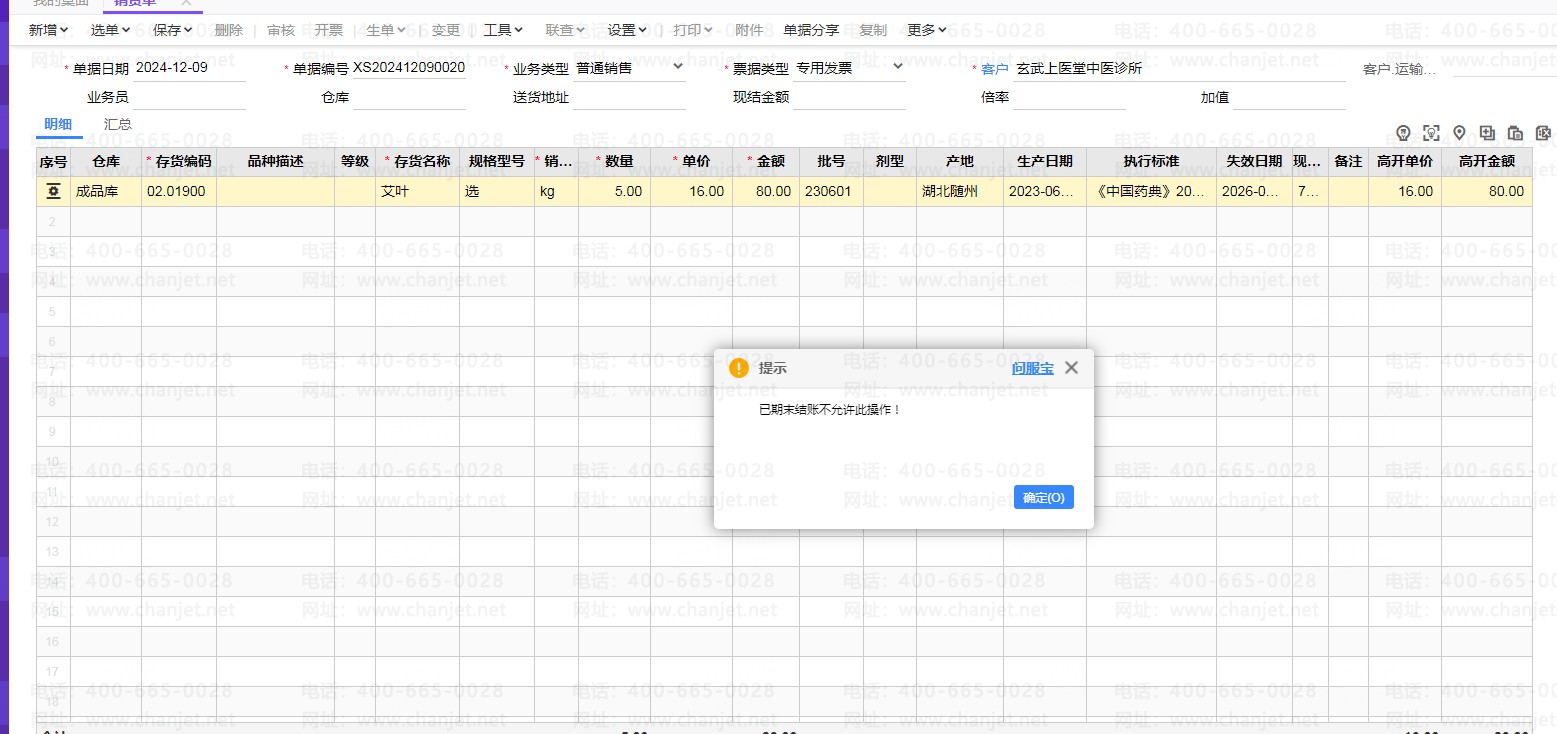The image size is (1557, 734).
Task: Click the lightbulb tips icon above the grid
Action: coord(1403,133)
